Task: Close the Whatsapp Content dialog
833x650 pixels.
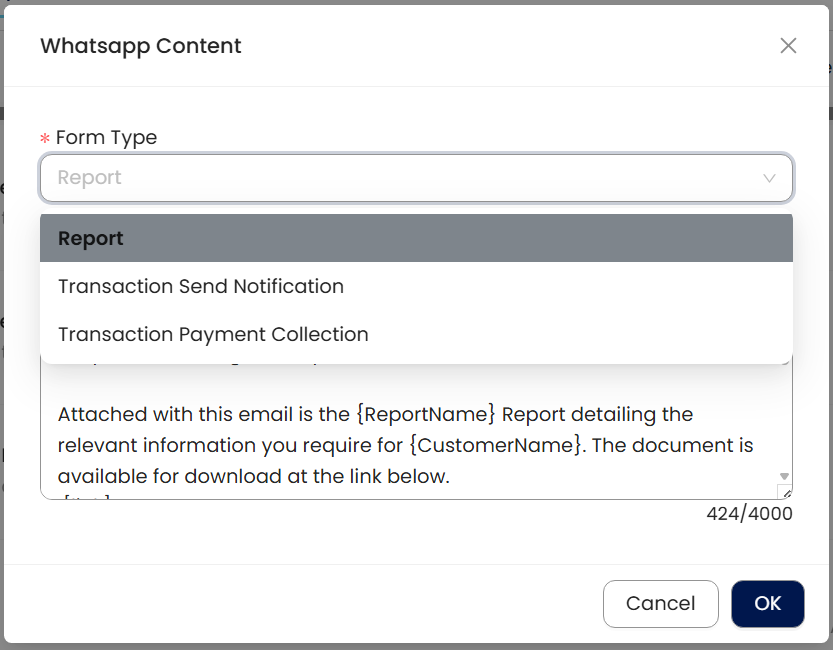Action: pyautogui.click(x=788, y=46)
